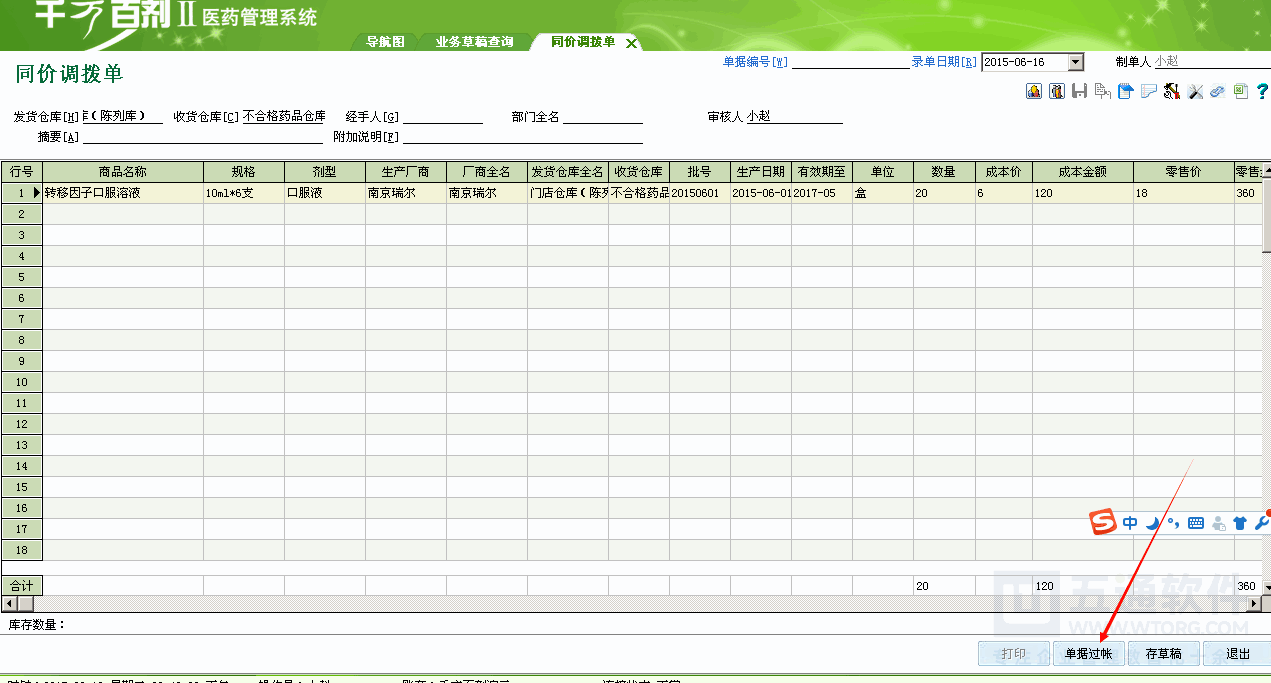The height and width of the screenshot is (683, 1271).
Task: Toggle the moon half-width mode icon
Action: 1152,523
